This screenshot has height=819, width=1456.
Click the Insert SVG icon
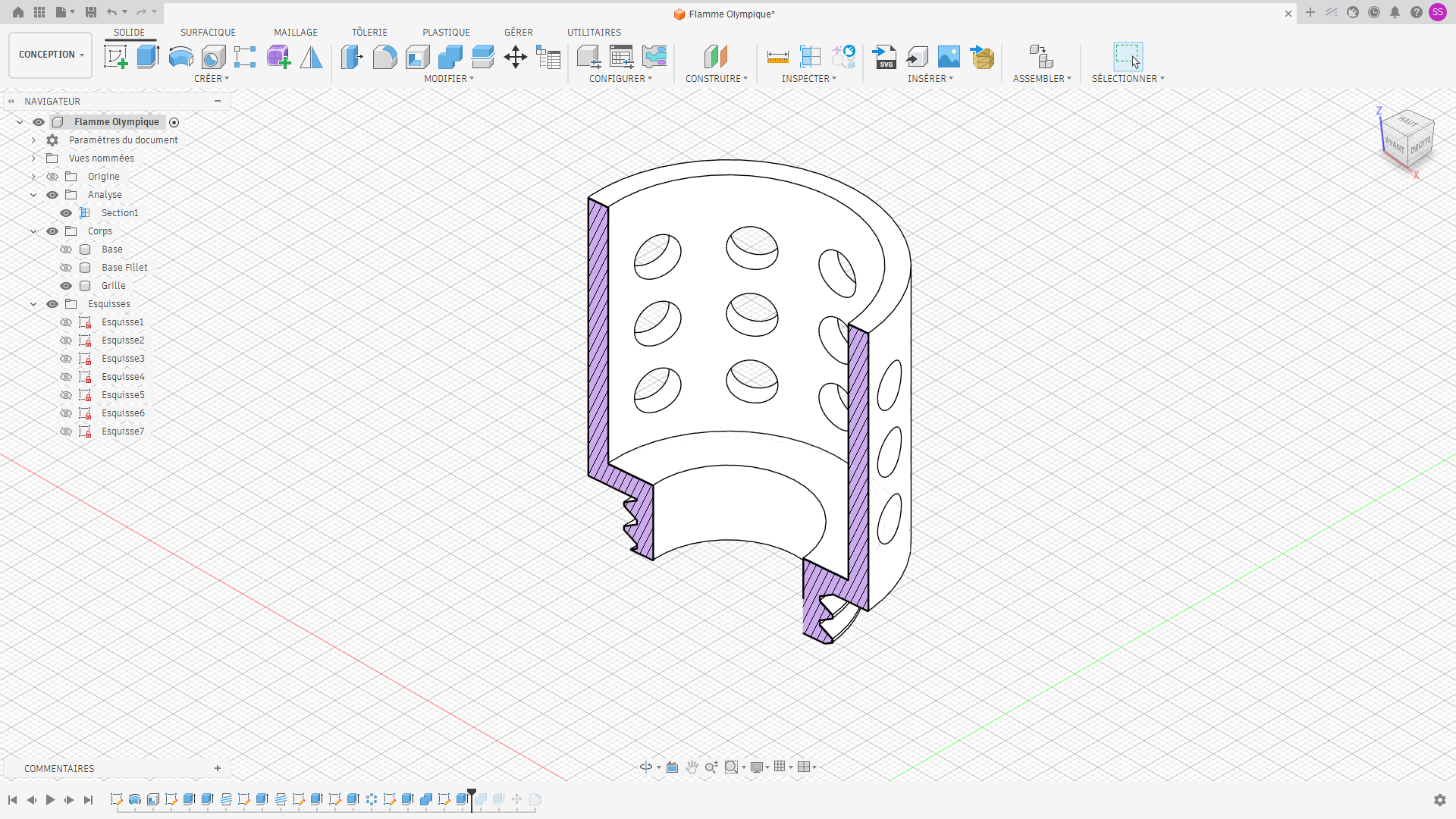click(x=884, y=57)
